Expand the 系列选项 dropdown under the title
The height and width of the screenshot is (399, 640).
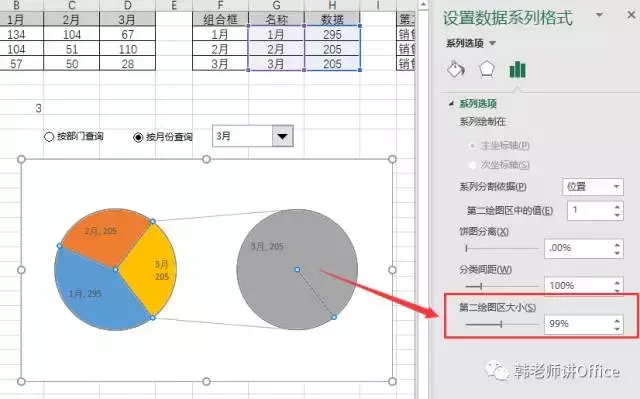493,43
